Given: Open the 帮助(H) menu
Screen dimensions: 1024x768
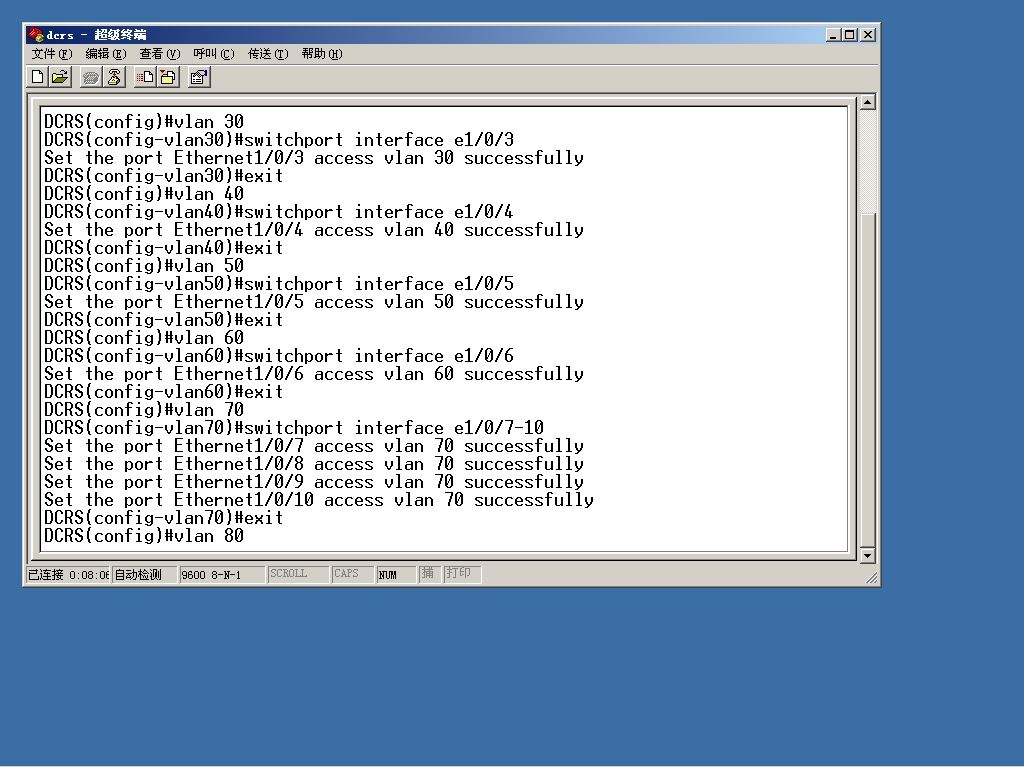Looking at the screenshot, I should pos(321,54).
